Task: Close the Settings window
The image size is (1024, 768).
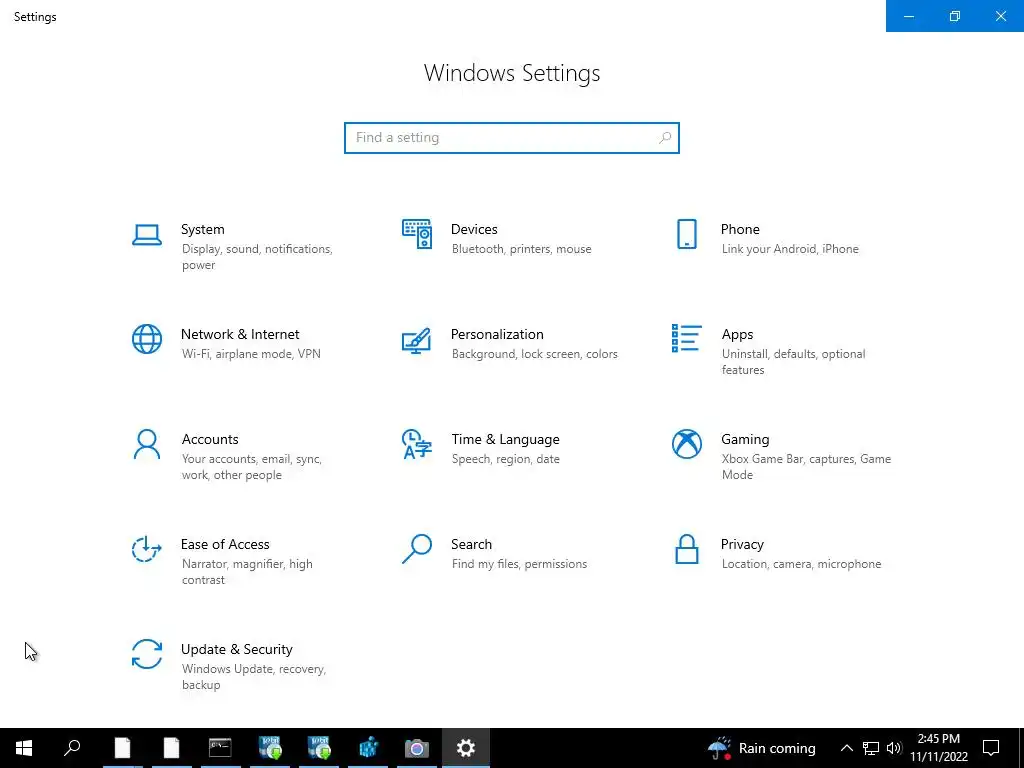Action: (x=1000, y=16)
